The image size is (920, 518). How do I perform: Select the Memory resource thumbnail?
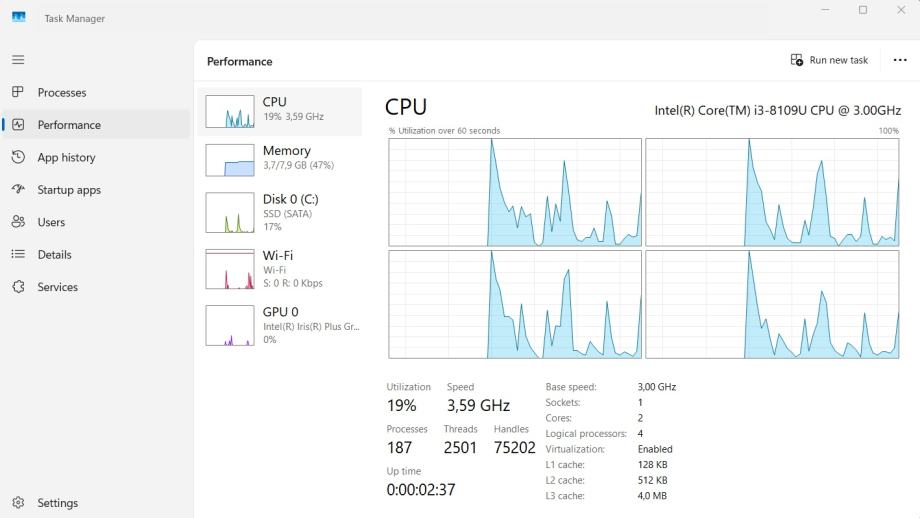tap(230, 160)
